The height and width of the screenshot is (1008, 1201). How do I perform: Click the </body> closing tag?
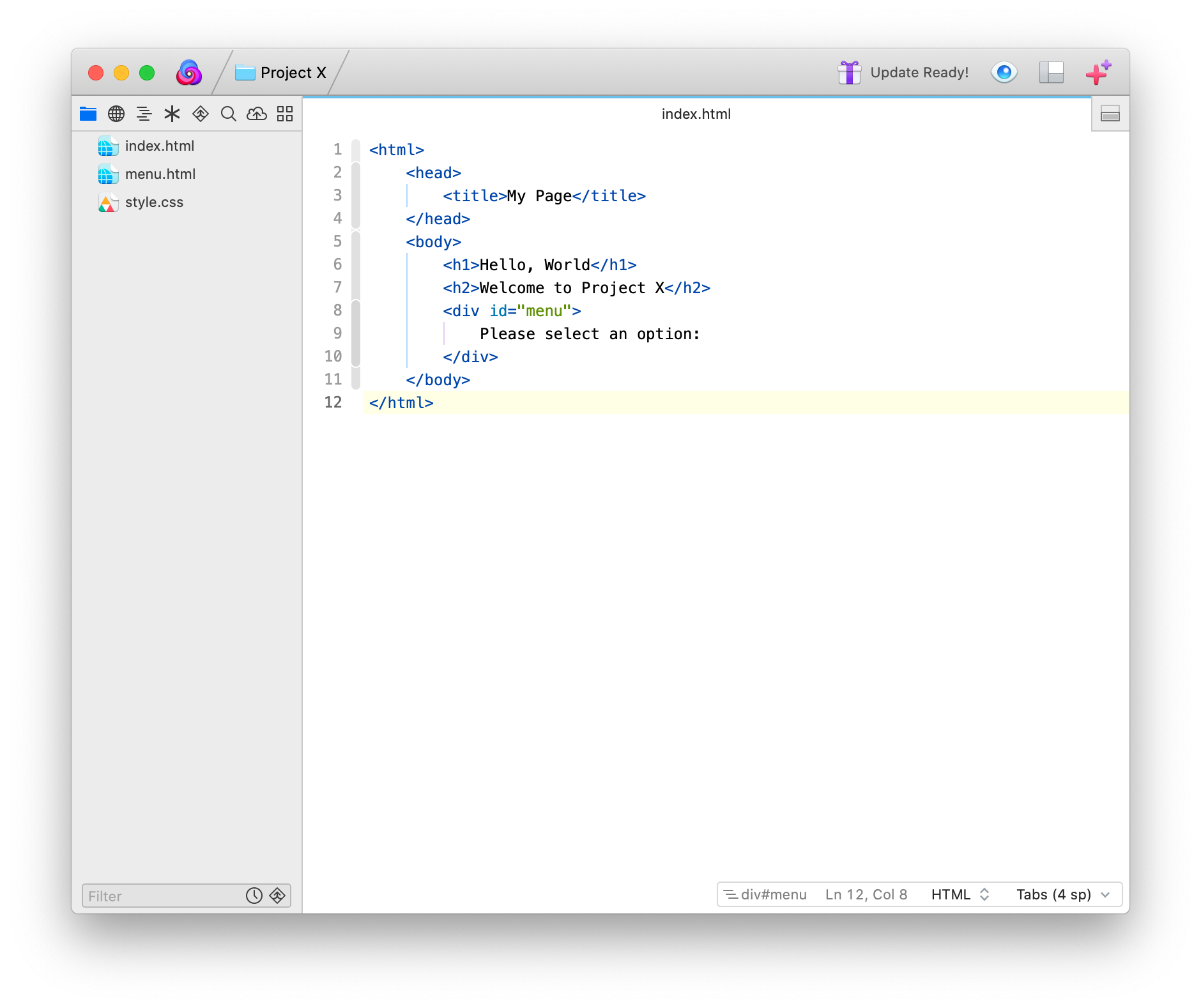coord(438,379)
